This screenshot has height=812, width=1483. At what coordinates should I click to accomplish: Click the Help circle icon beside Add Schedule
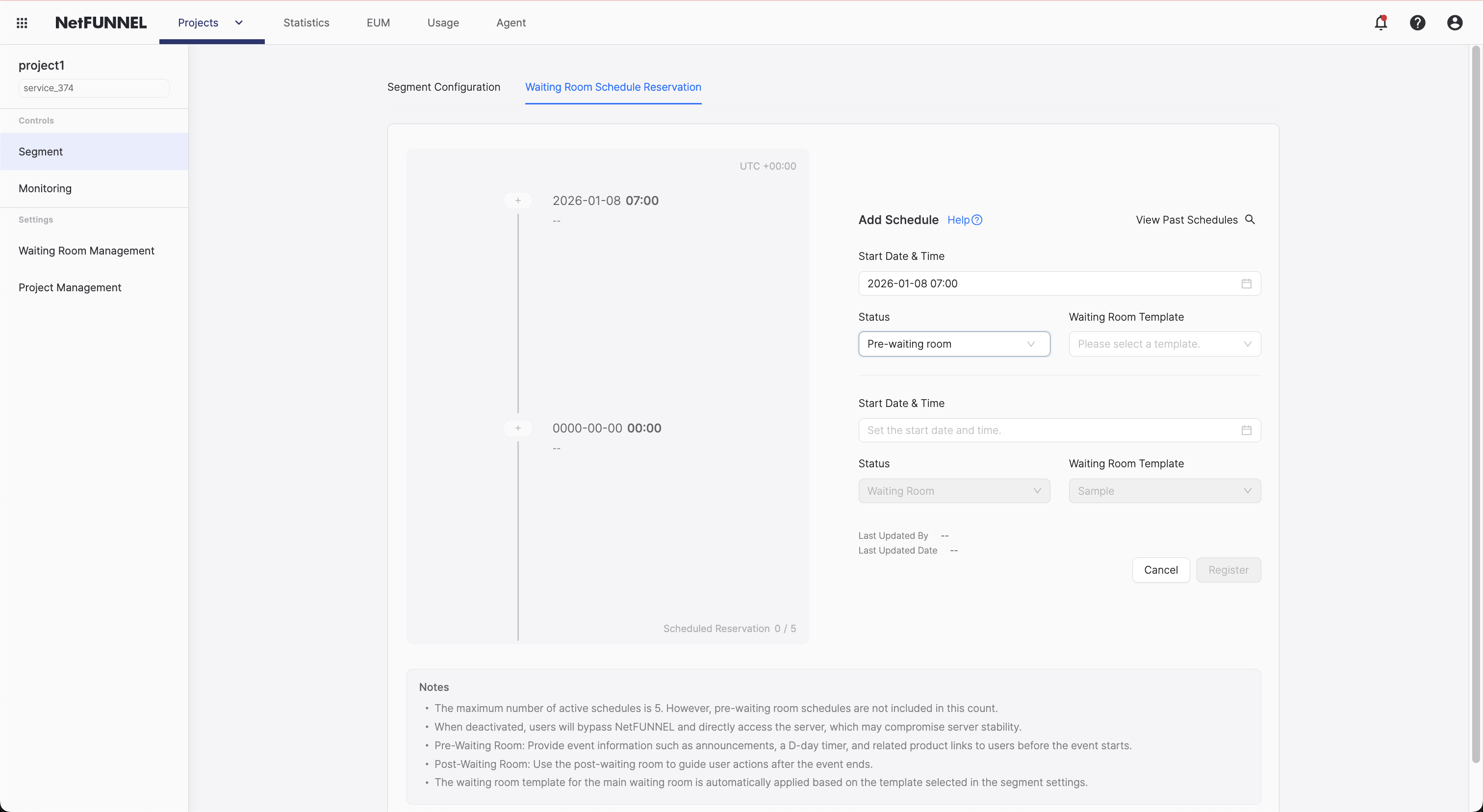coord(977,220)
